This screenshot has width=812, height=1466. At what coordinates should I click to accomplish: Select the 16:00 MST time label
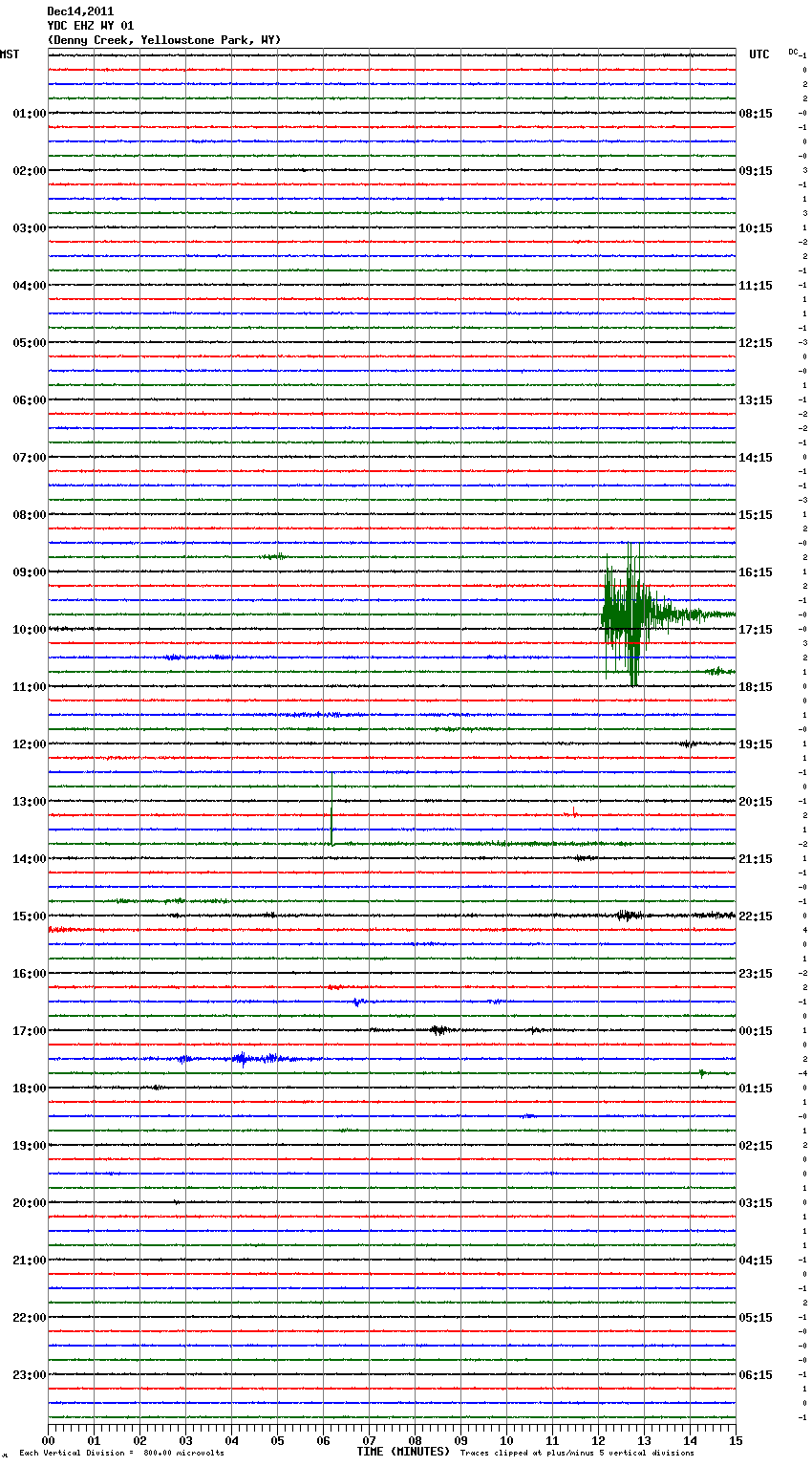point(29,974)
